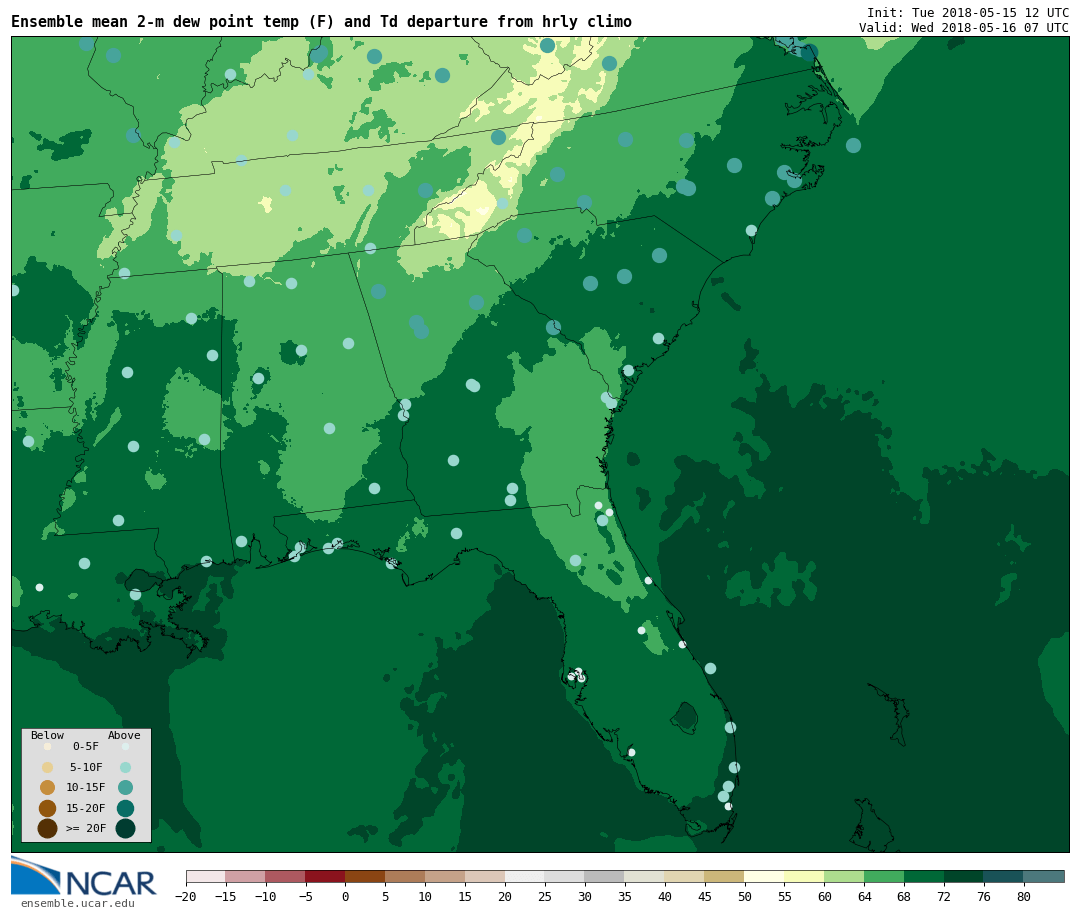Image resolution: width=1080 pixels, height=915 pixels.
Task: Click the '72' colorbar tick label
Action: coord(944,896)
